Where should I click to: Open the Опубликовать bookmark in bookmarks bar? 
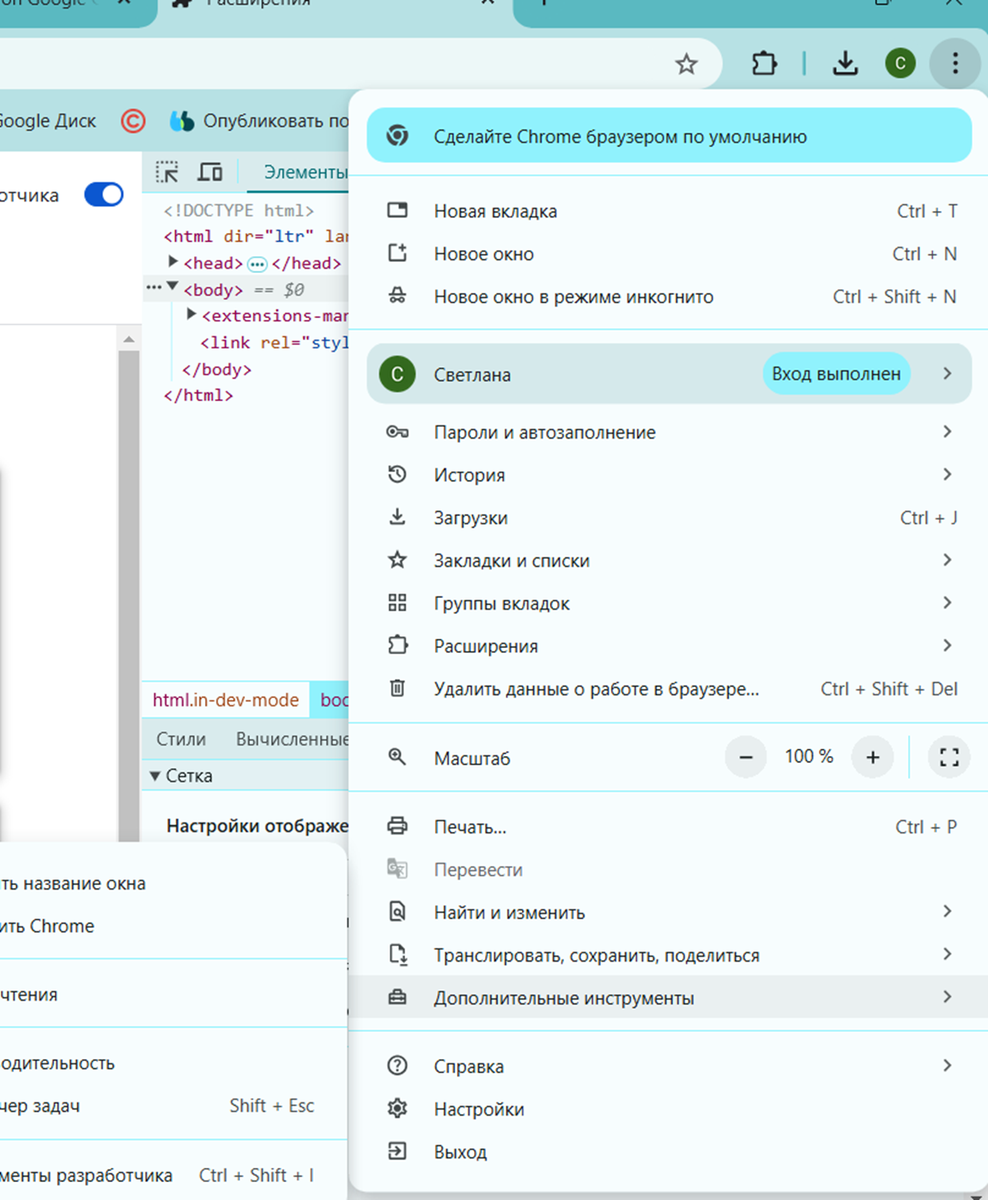[x=259, y=121]
